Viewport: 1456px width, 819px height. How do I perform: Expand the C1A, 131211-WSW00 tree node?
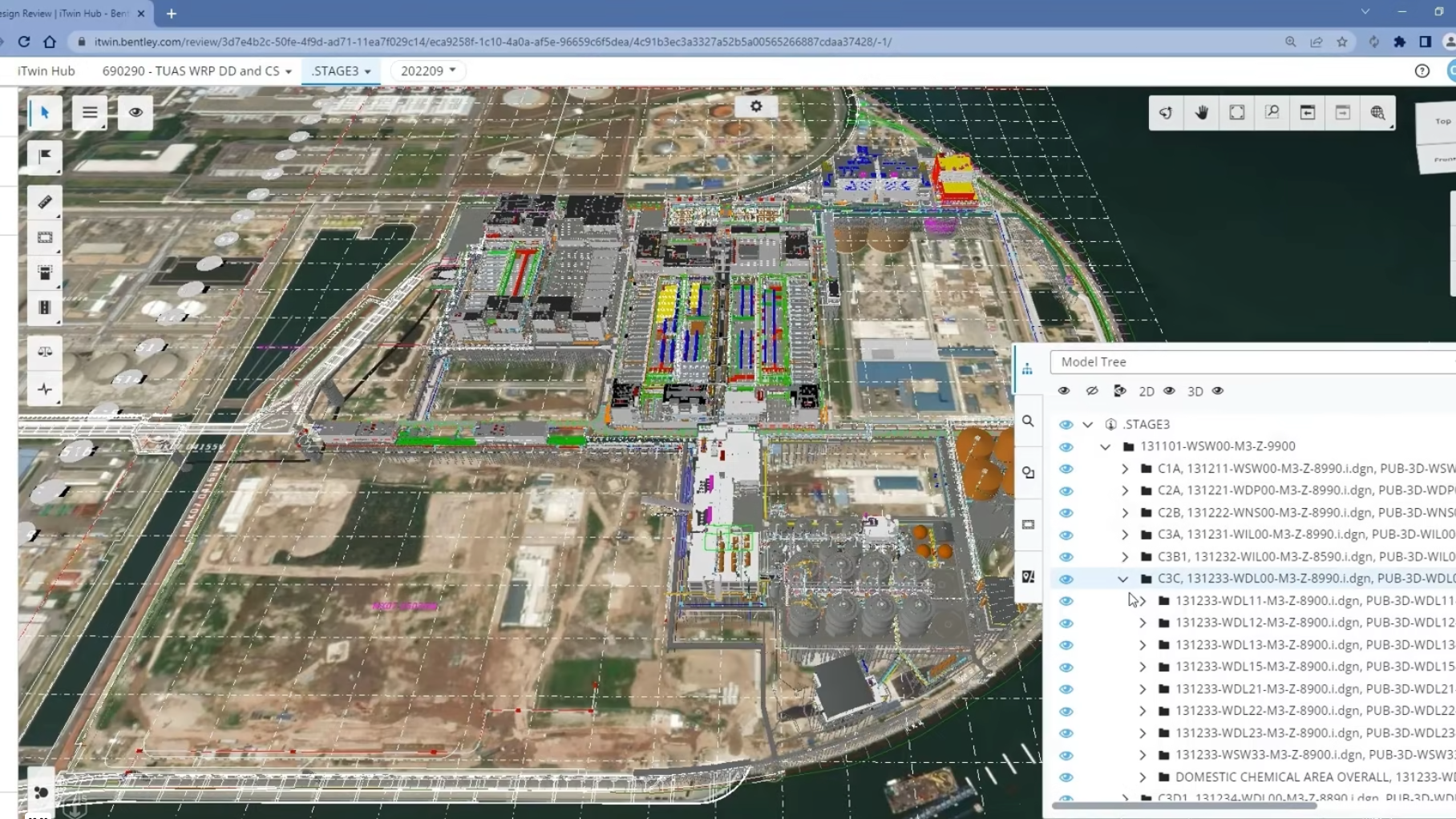pos(1124,469)
